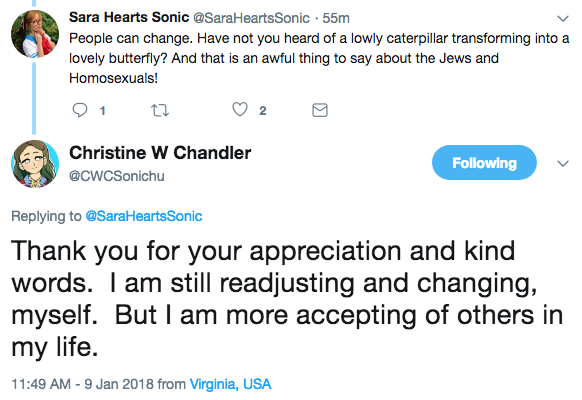This screenshot has width=582, height=400.
Task: Click the @SaraHeartsSonic handle in tweet header
Action: click(251, 18)
